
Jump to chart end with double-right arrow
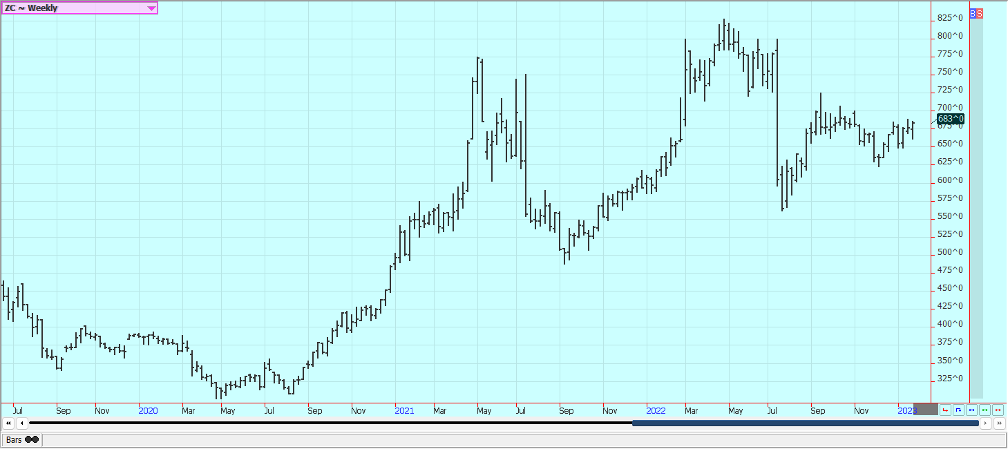999,423
